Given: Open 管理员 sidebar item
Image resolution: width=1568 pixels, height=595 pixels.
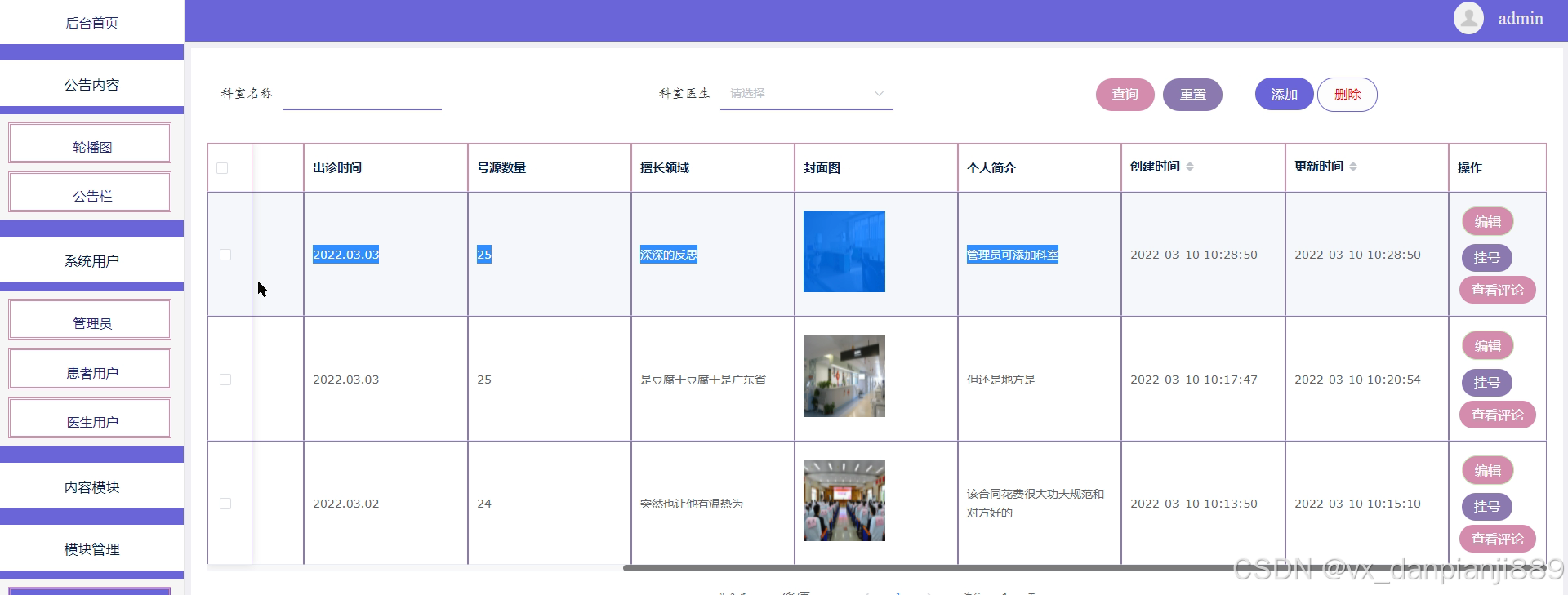Looking at the screenshot, I should (x=90, y=320).
